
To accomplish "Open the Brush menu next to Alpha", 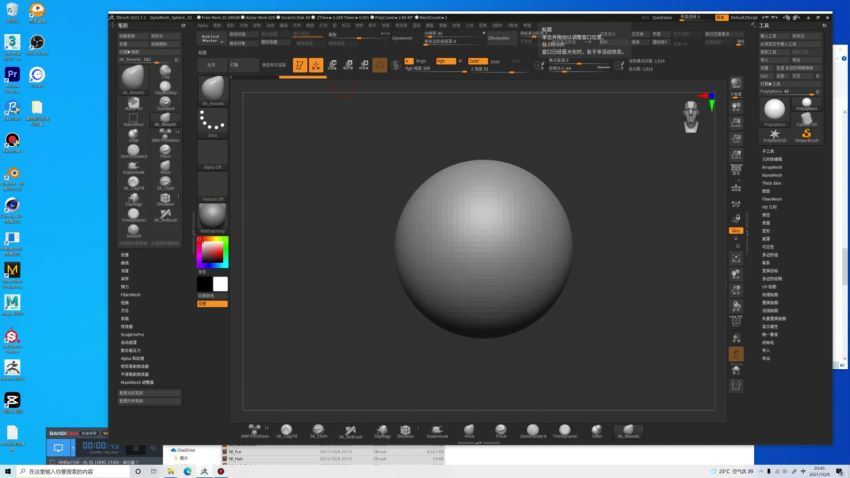I will pyautogui.click(x=217, y=25).
